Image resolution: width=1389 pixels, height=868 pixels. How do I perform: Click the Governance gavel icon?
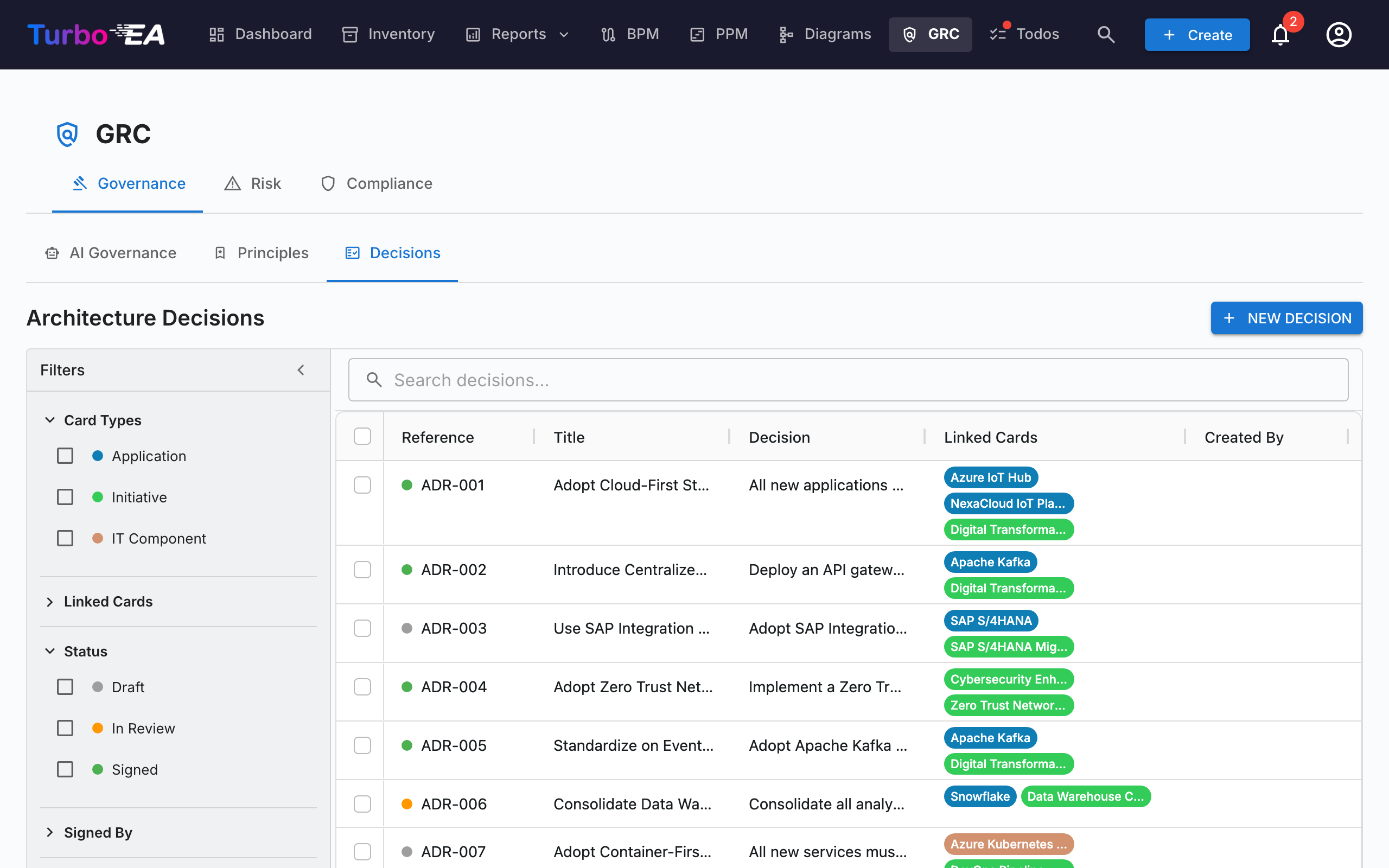pyautogui.click(x=80, y=183)
